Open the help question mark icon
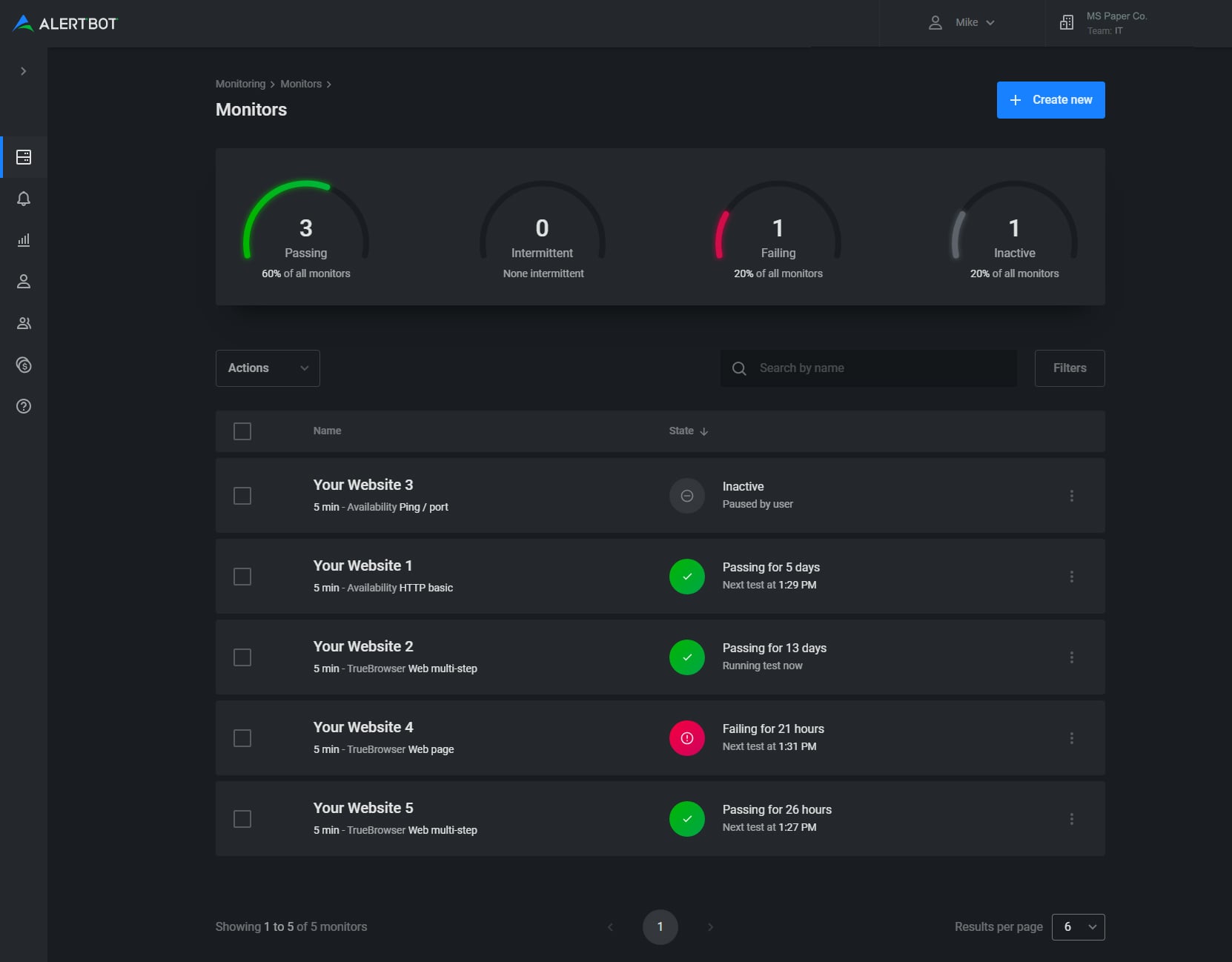 24,406
